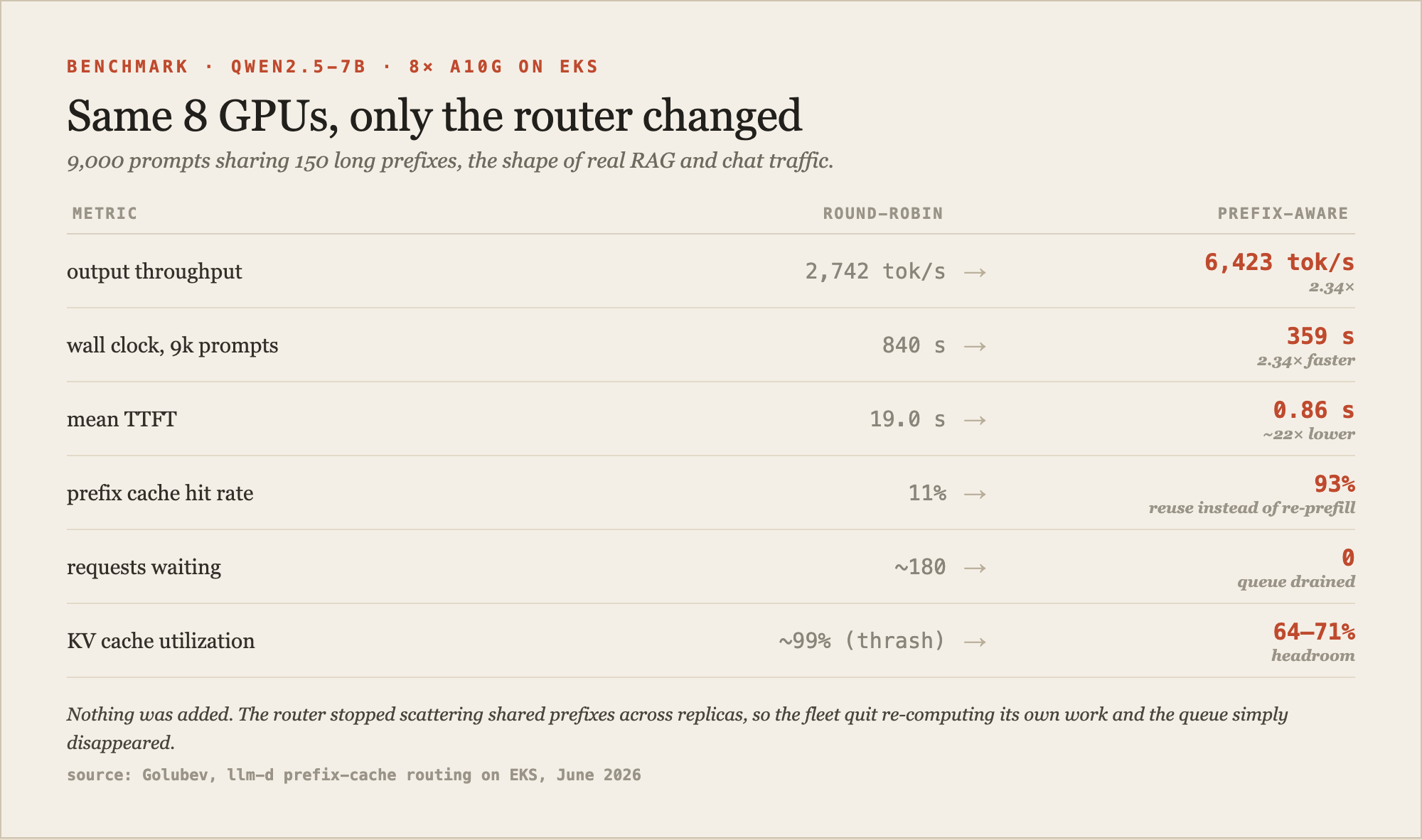1422x840 pixels.
Task: Select the METRIC column header
Action: 105,213
